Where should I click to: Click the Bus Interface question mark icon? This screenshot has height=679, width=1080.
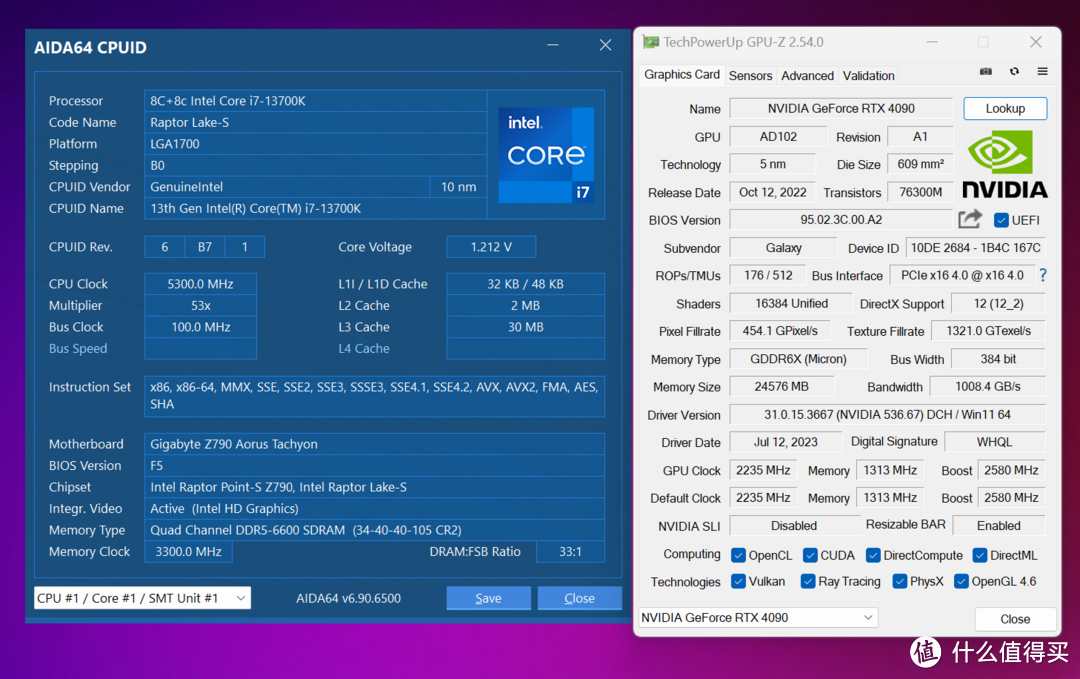coord(1043,275)
